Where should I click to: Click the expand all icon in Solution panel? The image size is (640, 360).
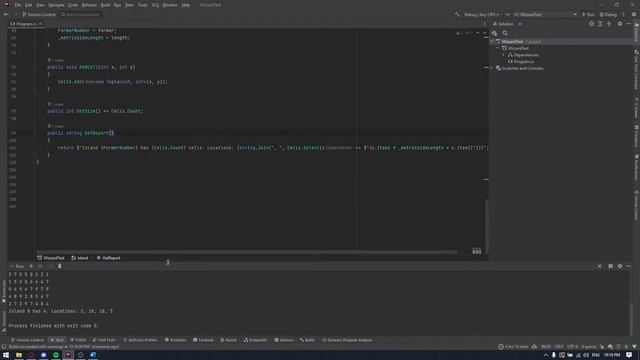tap(600, 24)
